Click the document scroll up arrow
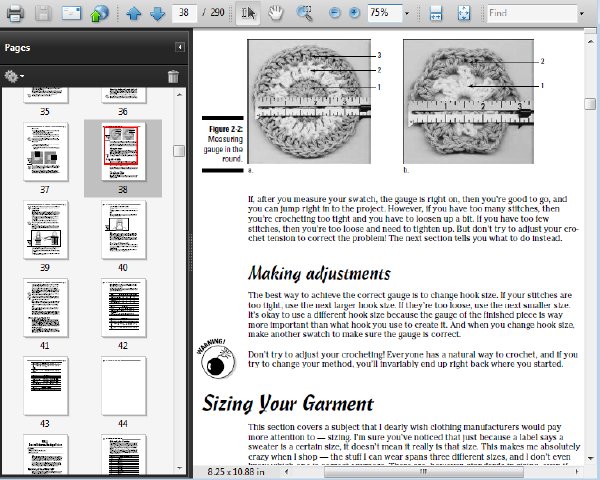 [590, 41]
